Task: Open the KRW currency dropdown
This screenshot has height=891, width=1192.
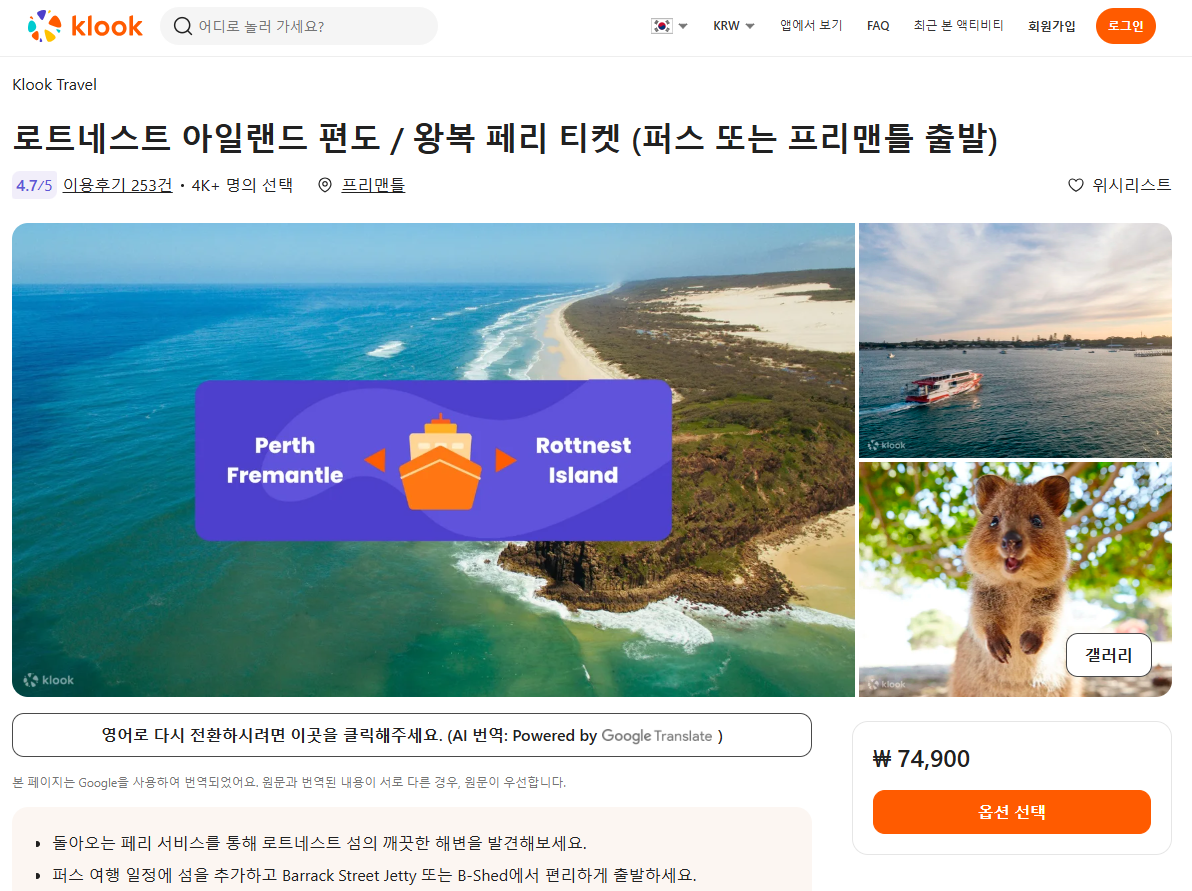Action: [x=734, y=26]
